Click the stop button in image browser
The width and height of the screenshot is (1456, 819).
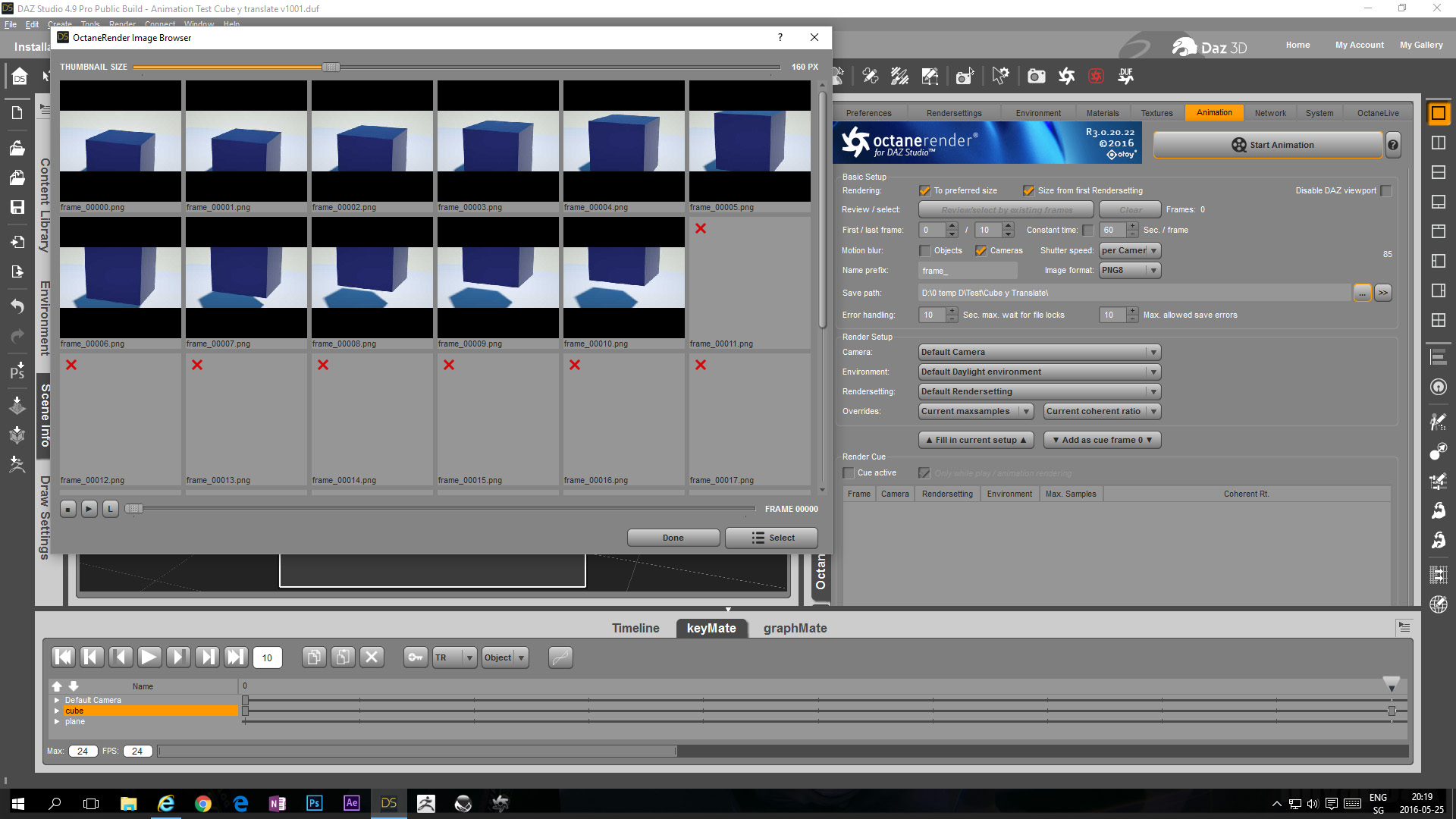(67, 509)
